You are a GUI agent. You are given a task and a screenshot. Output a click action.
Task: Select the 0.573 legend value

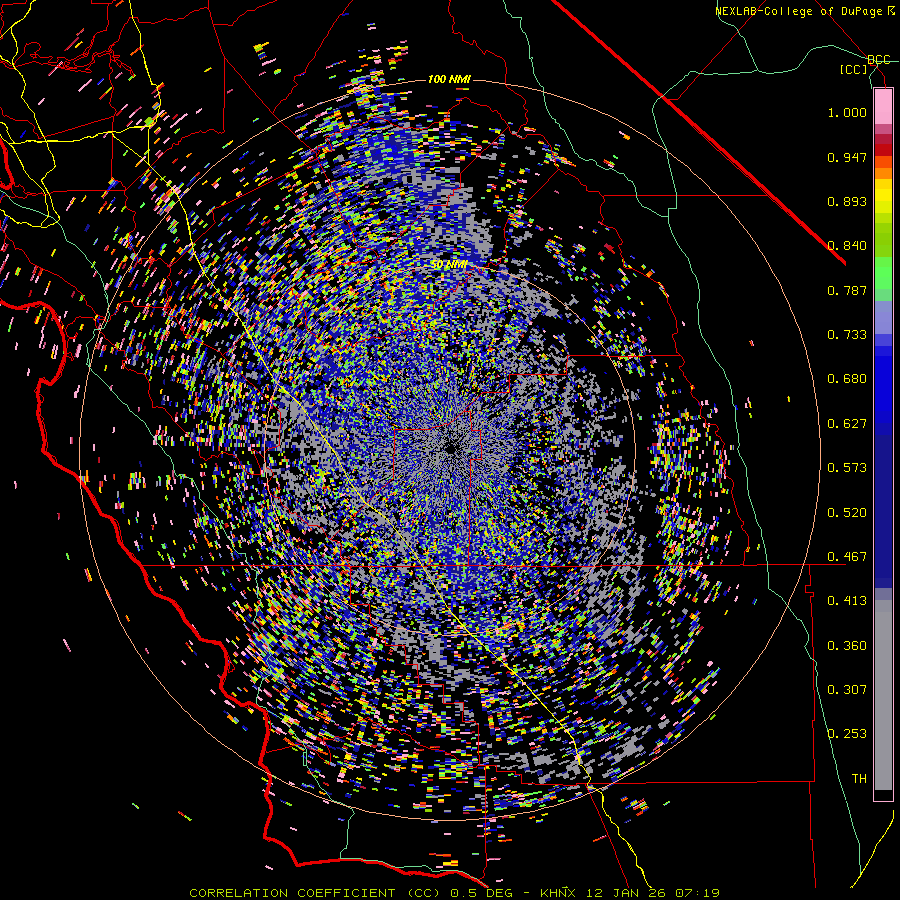847,468
